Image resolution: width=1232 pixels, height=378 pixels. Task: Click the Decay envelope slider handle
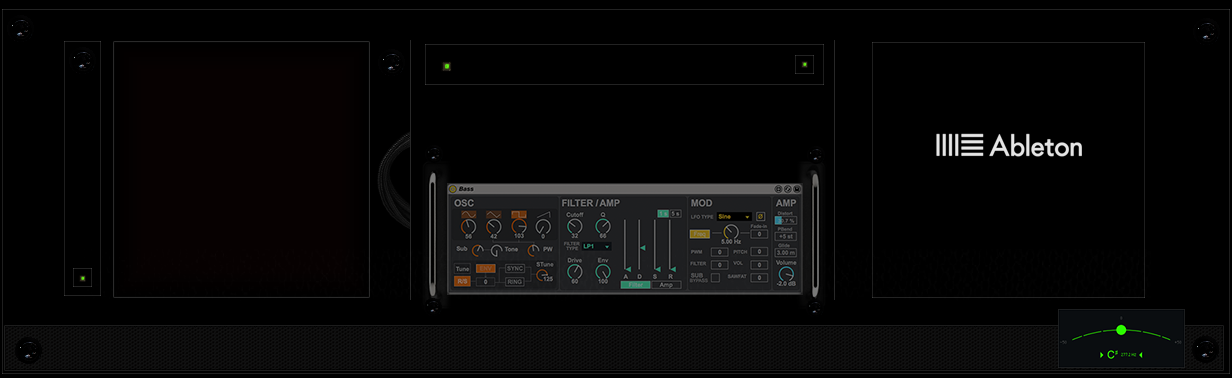pos(643,248)
